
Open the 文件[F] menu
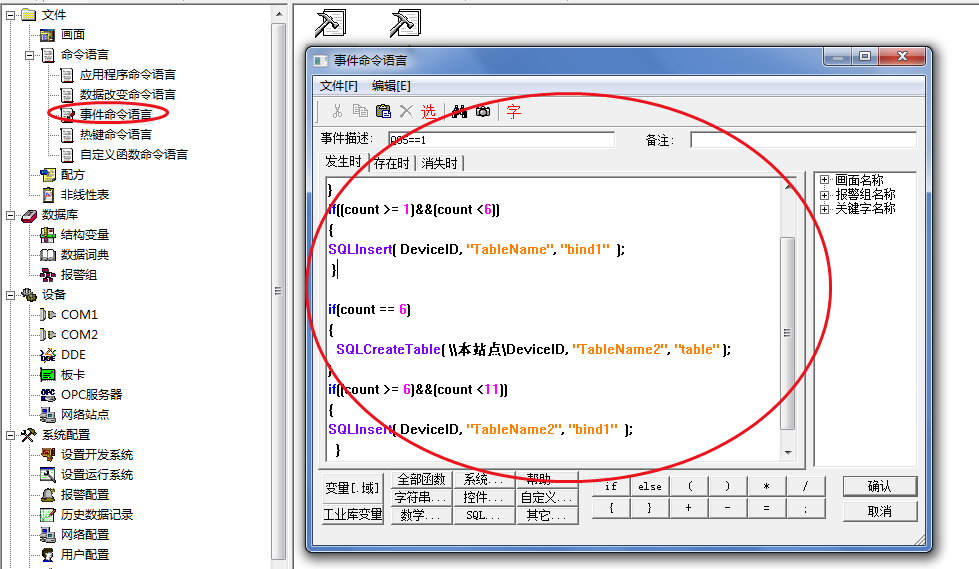point(338,86)
